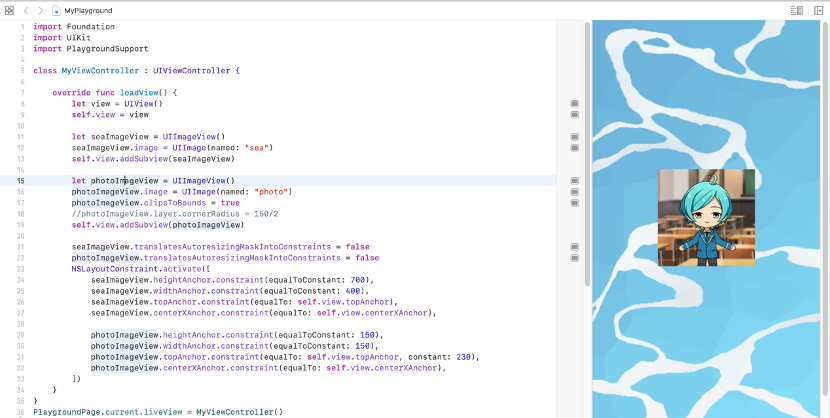830x418 pixels.
Task: Show result for line 8 let view
Action: [x=574, y=104]
